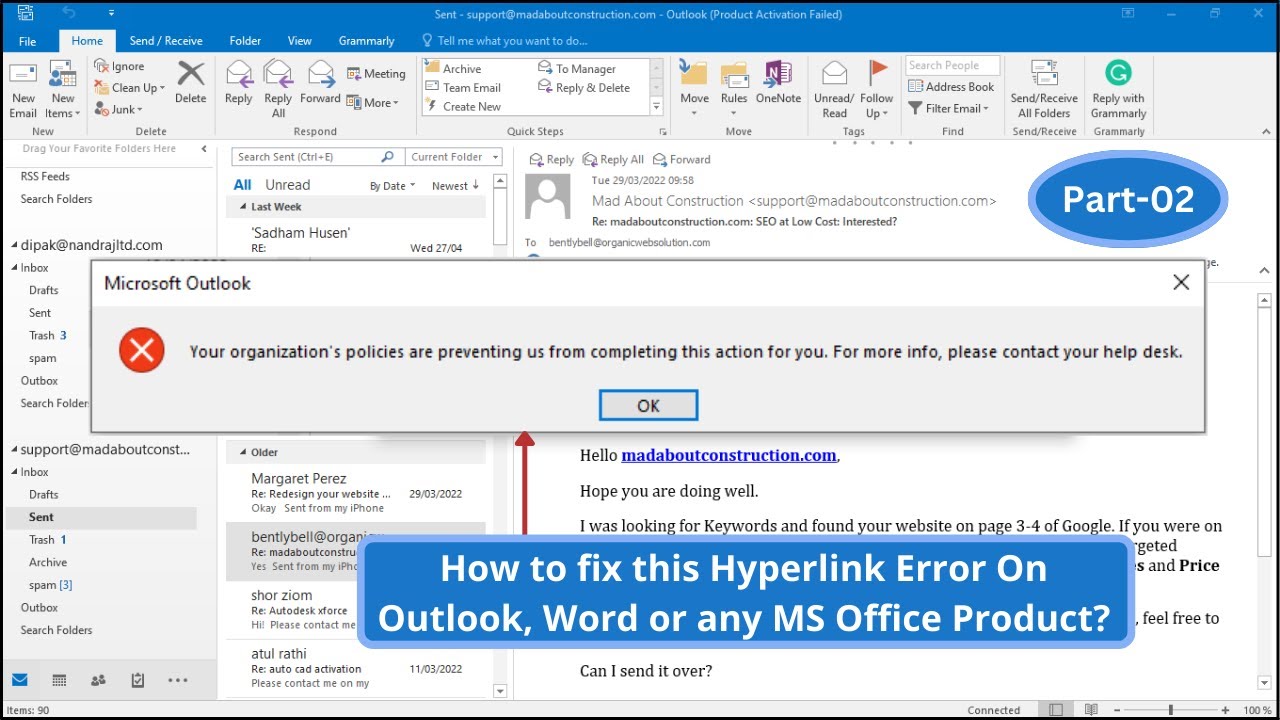Click the Meeting reply icon

click(354, 73)
